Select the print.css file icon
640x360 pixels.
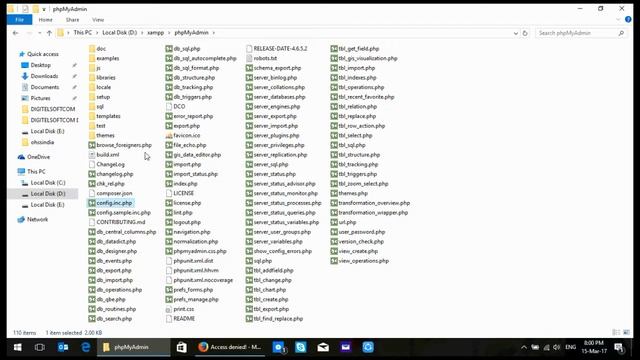click(x=169, y=309)
